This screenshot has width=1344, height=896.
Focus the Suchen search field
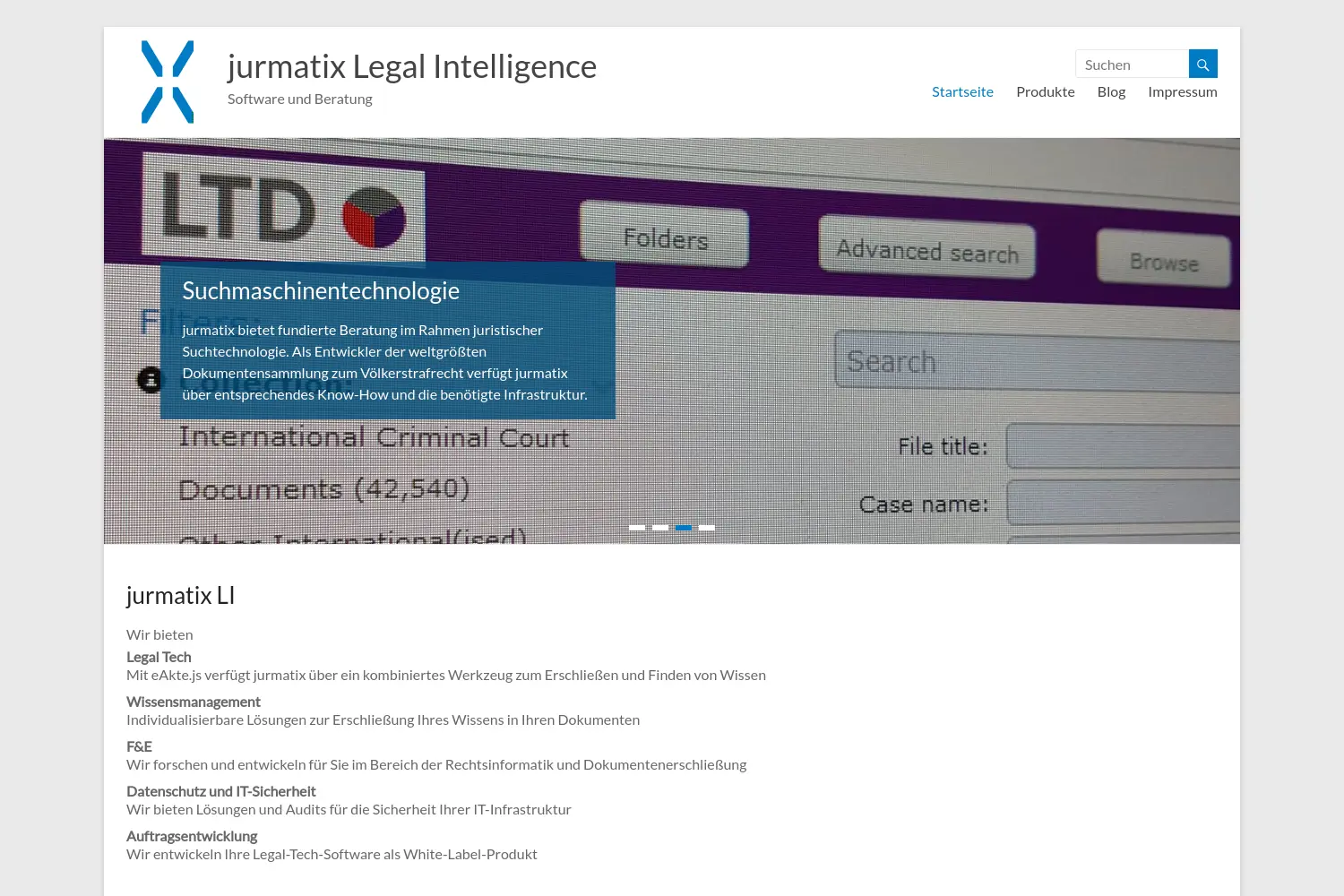[1132, 64]
